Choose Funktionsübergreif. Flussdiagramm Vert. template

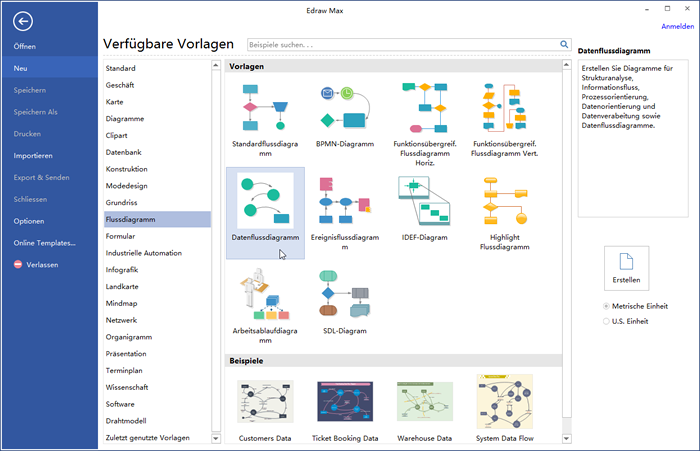coord(504,107)
